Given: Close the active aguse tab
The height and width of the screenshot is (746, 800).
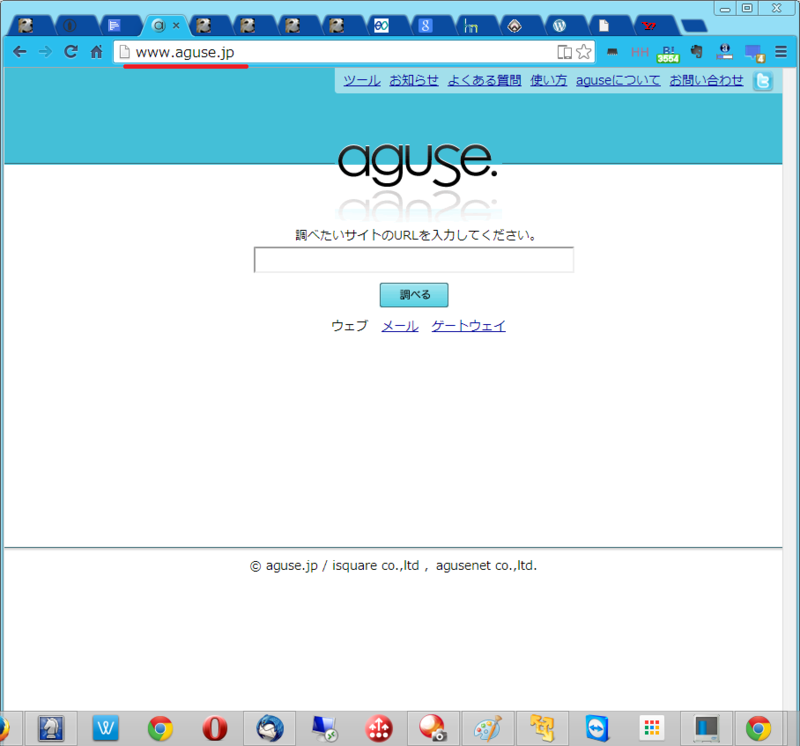Looking at the screenshot, I should [176, 25].
